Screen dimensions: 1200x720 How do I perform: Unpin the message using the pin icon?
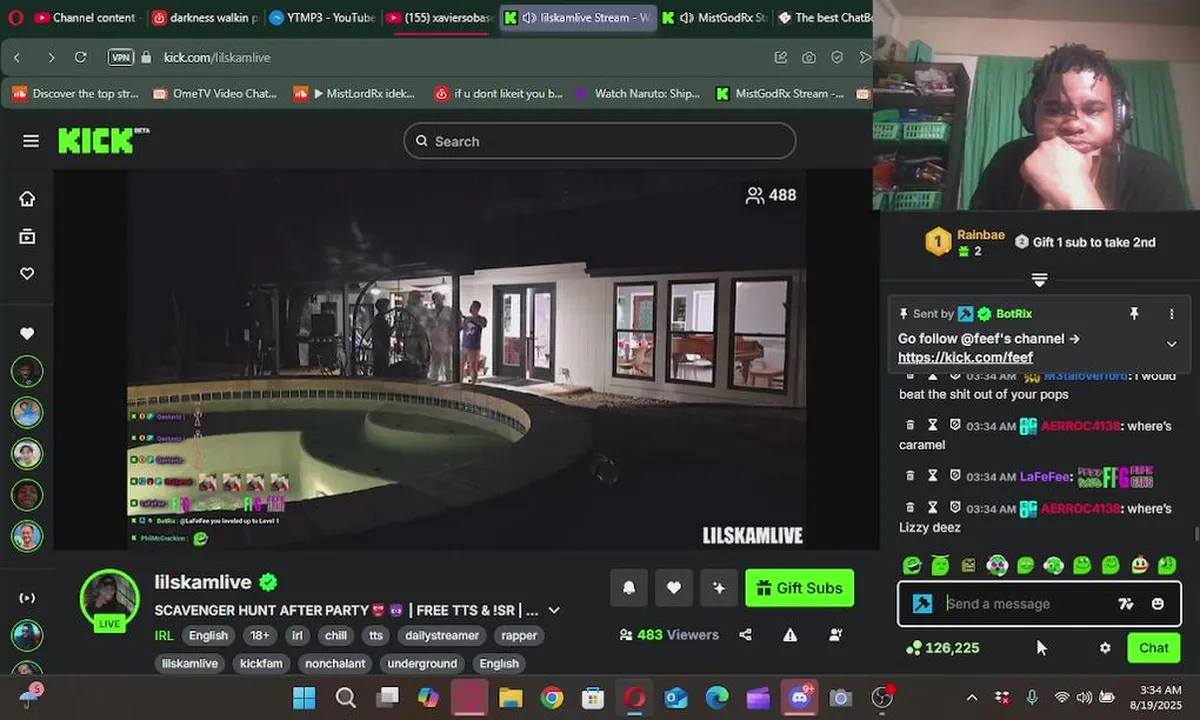(1134, 314)
